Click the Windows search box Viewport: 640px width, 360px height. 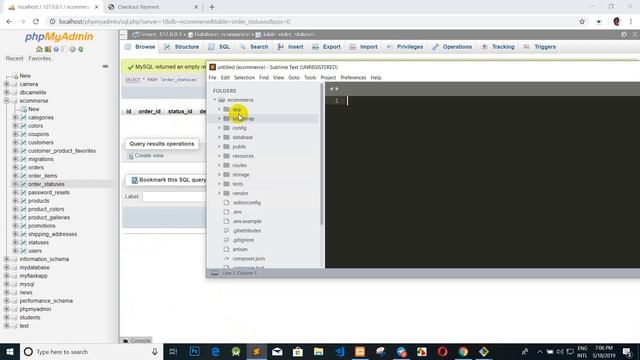point(91,351)
